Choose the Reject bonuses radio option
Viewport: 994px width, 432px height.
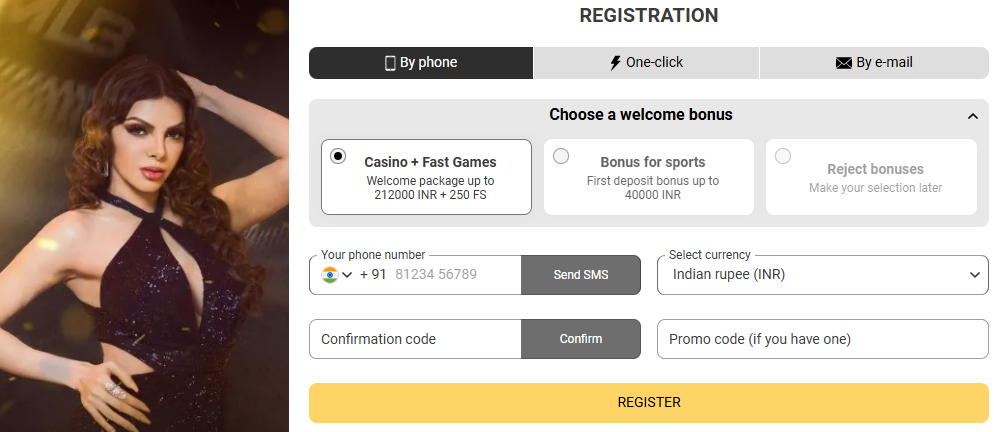(783, 156)
